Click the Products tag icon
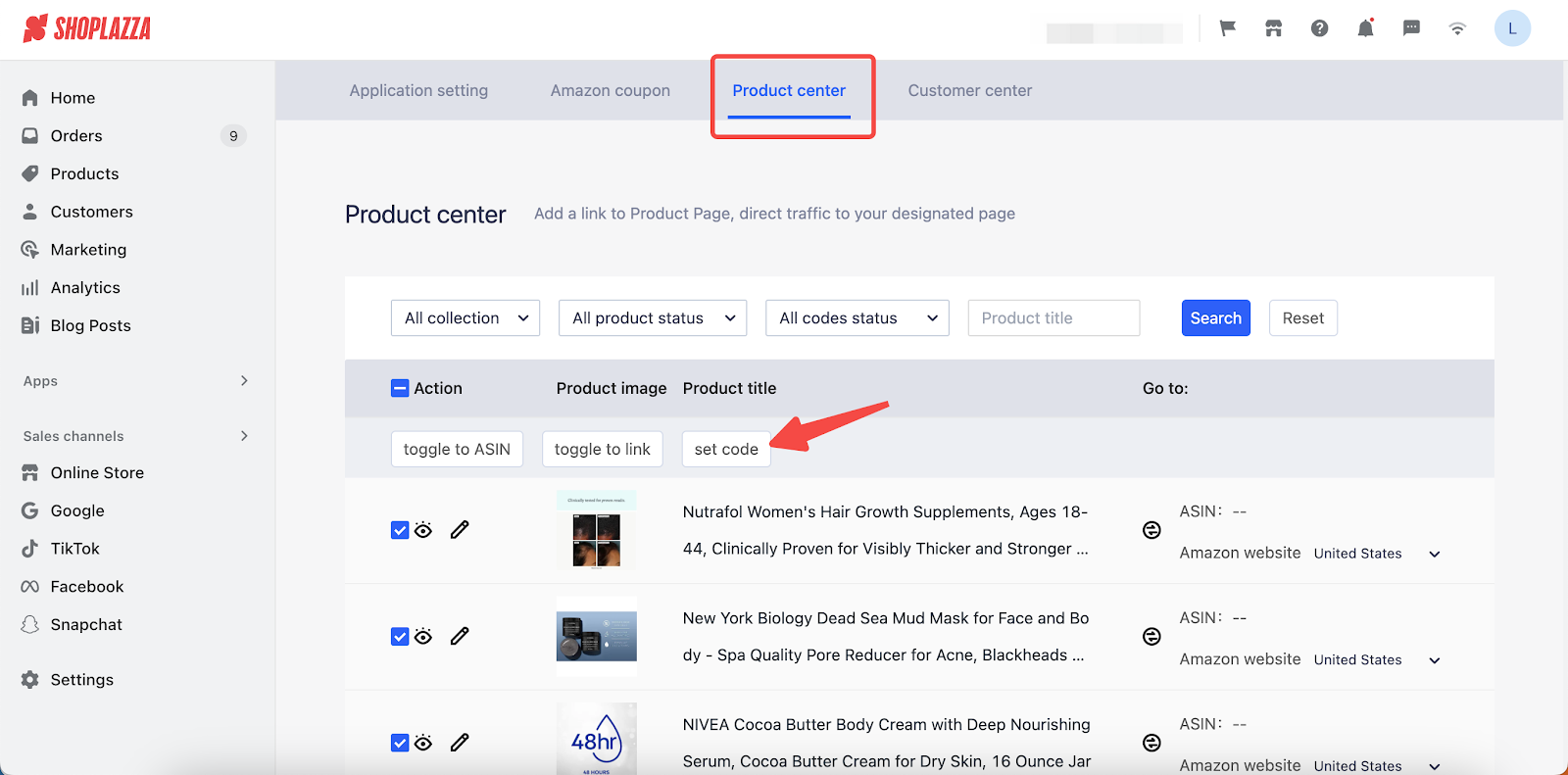 pyautogui.click(x=30, y=173)
